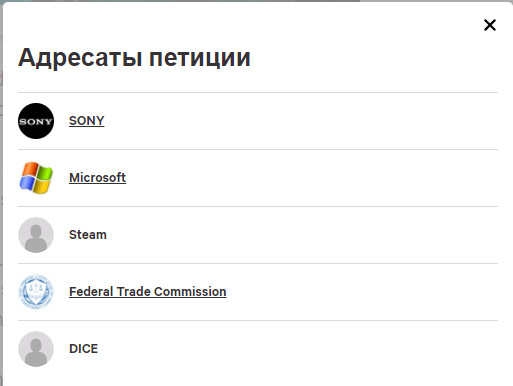Click the word петиции in the heading
The width and height of the screenshot is (513, 386).
coord(200,58)
